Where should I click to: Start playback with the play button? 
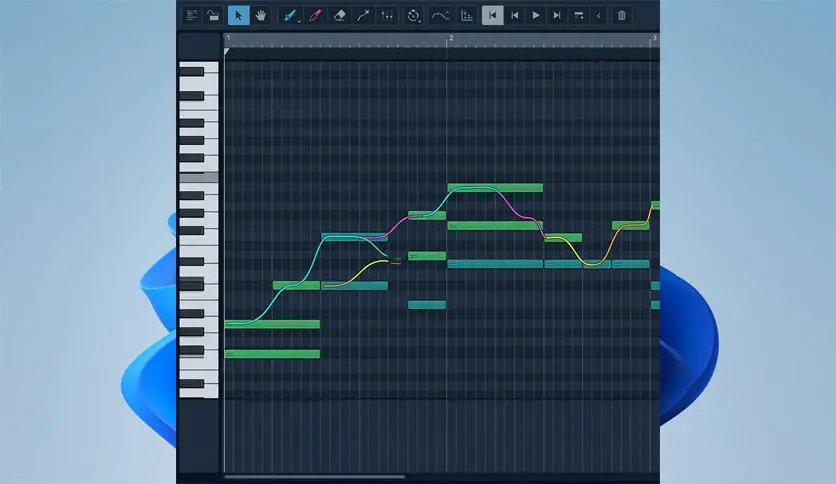tap(536, 15)
